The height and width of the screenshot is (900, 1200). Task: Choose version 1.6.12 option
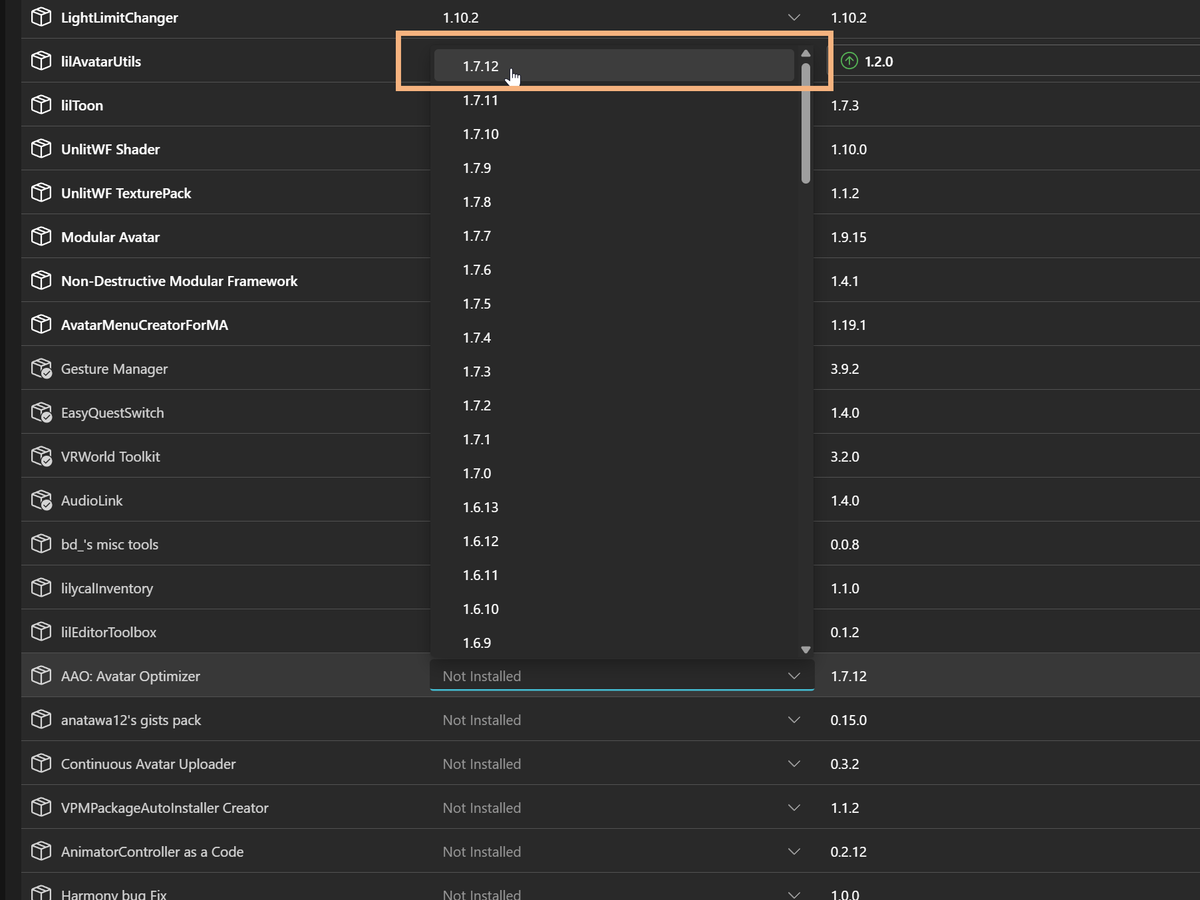pyautogui.click(x=614, y=541)
